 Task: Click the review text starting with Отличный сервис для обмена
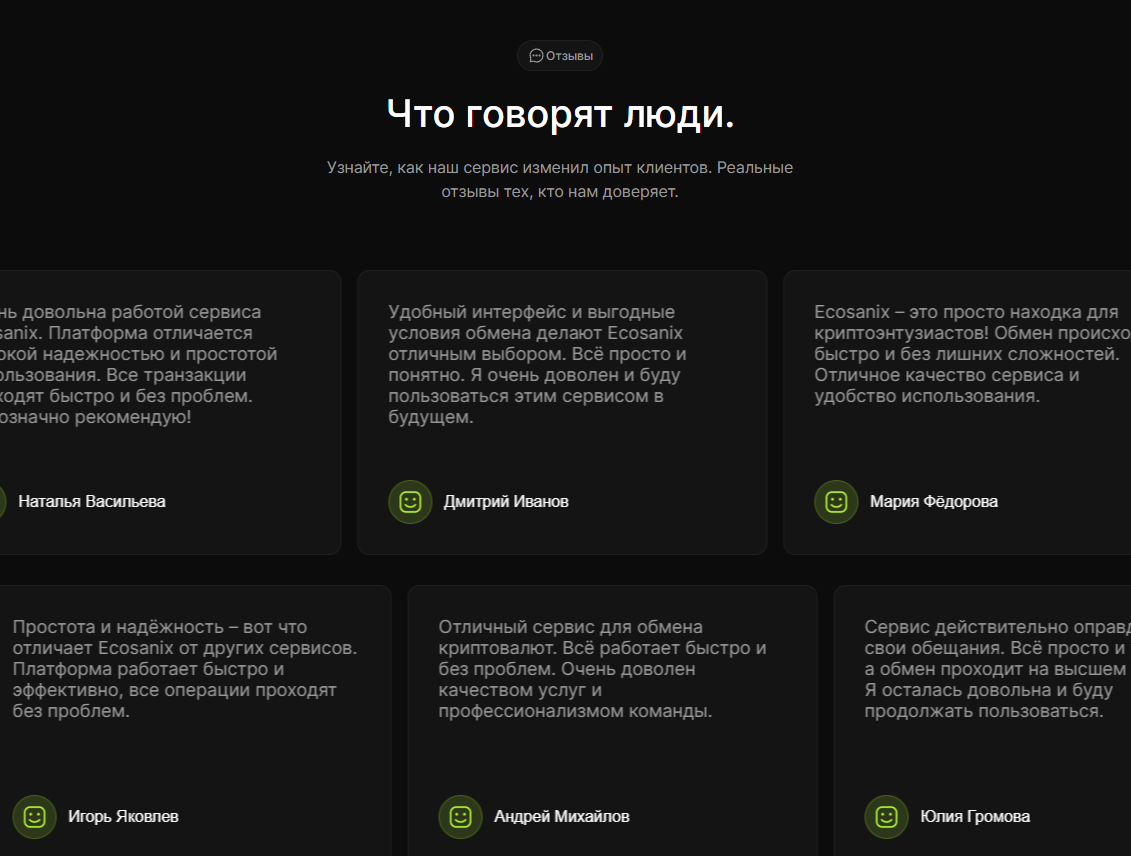click(602, 669)
